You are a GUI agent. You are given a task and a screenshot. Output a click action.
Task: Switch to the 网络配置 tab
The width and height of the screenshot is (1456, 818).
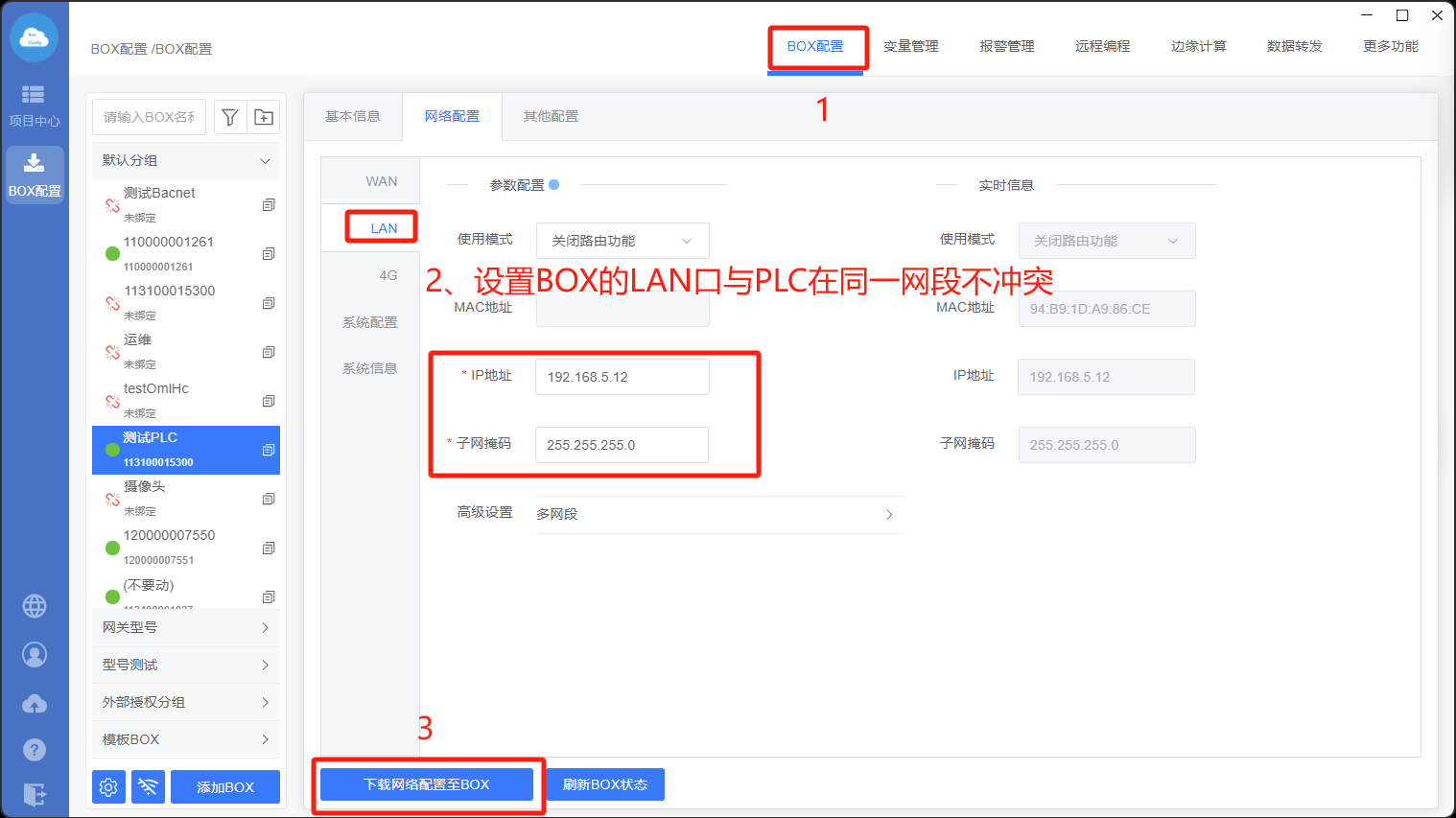point(452,116)
